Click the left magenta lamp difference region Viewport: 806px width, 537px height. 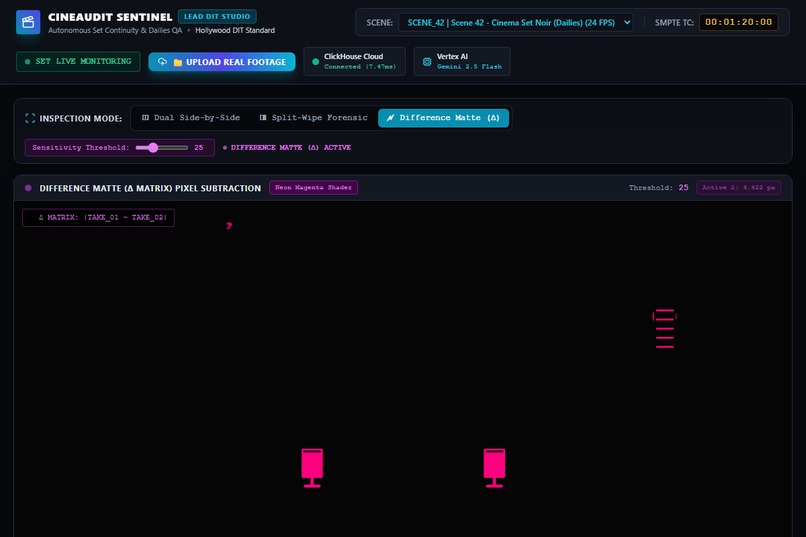pyautogui.click(x=312, y=468)
